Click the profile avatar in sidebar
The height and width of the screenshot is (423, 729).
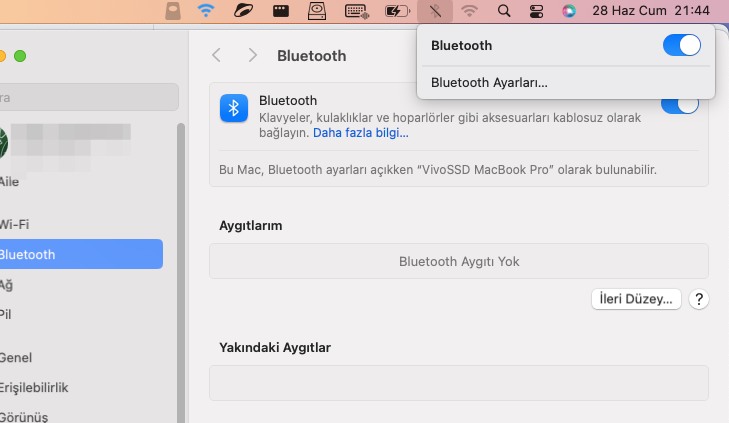pos(4,142)
